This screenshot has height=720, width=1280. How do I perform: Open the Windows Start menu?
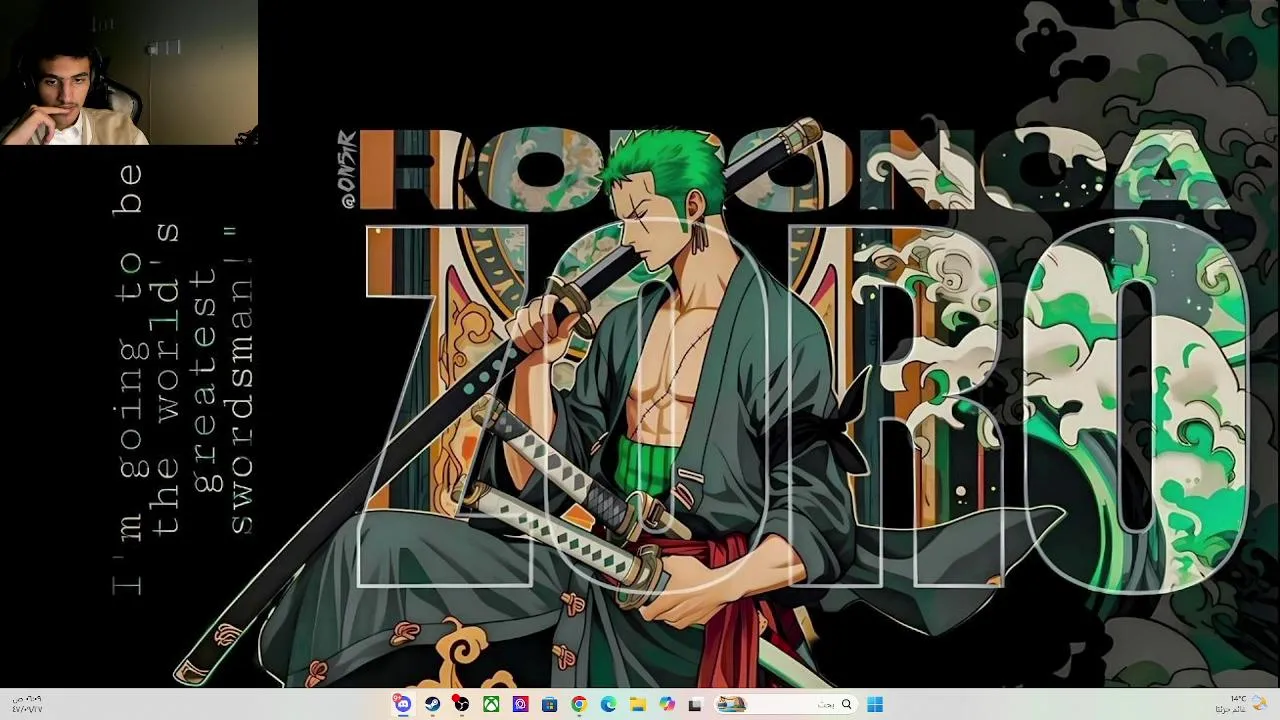pos(875,704)
